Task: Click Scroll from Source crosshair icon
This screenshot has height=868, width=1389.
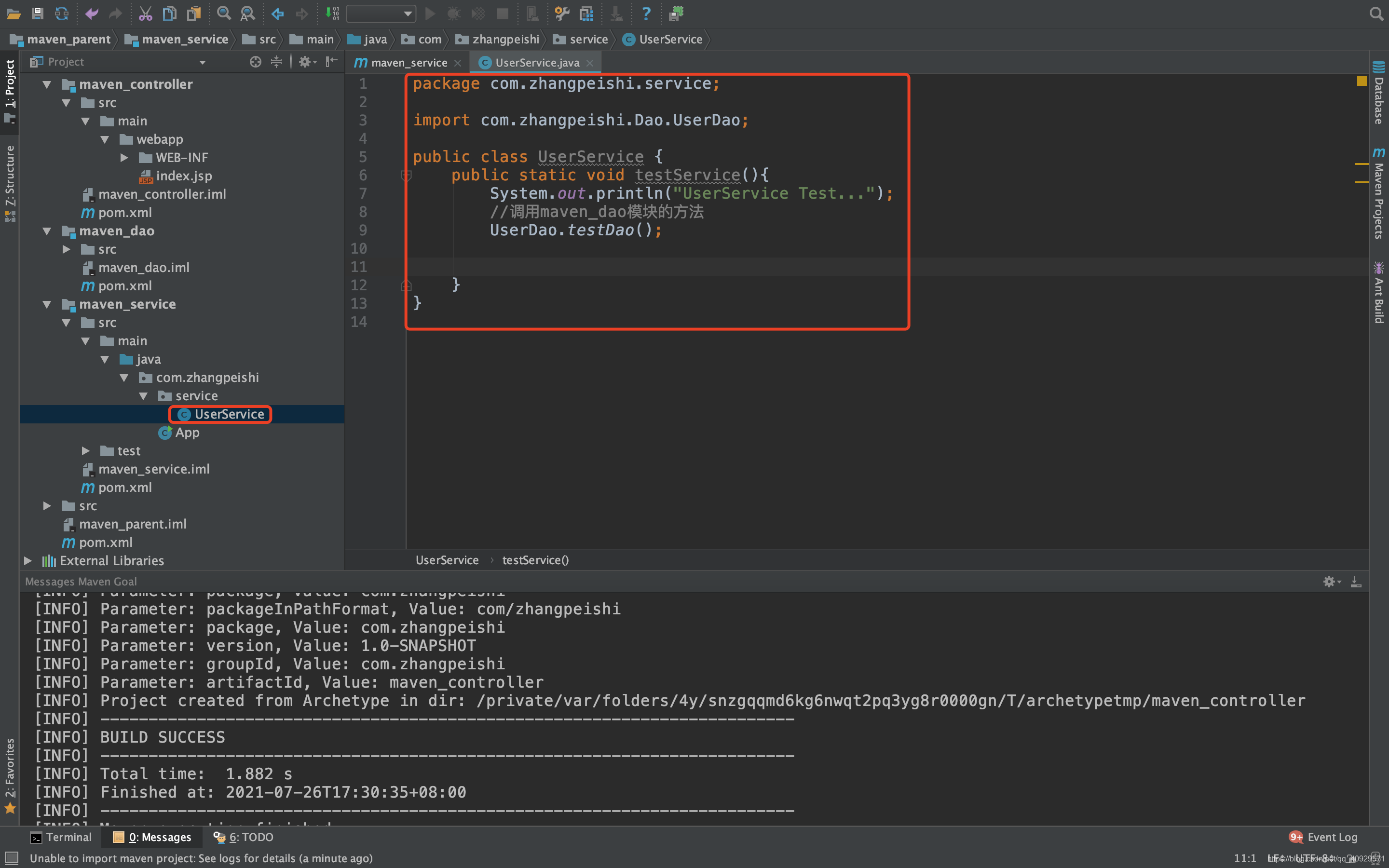Action: tap(256, 61)
